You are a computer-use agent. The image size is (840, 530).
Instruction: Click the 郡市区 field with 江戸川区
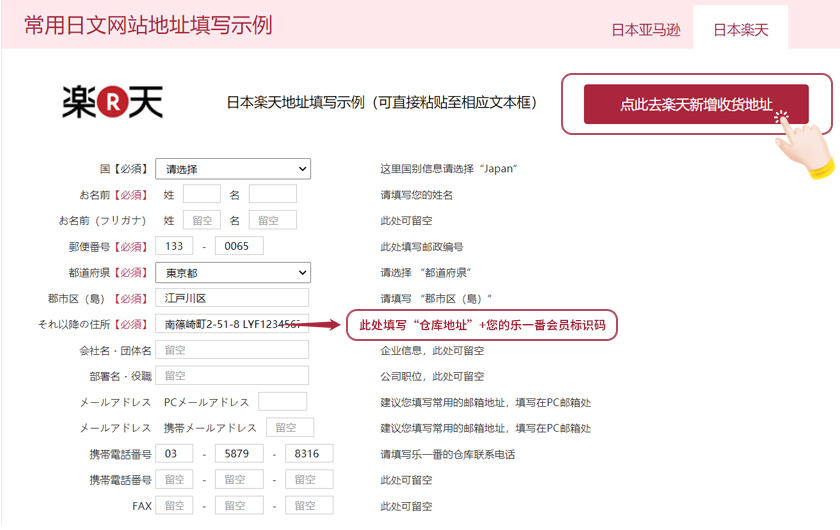(232, 298)
